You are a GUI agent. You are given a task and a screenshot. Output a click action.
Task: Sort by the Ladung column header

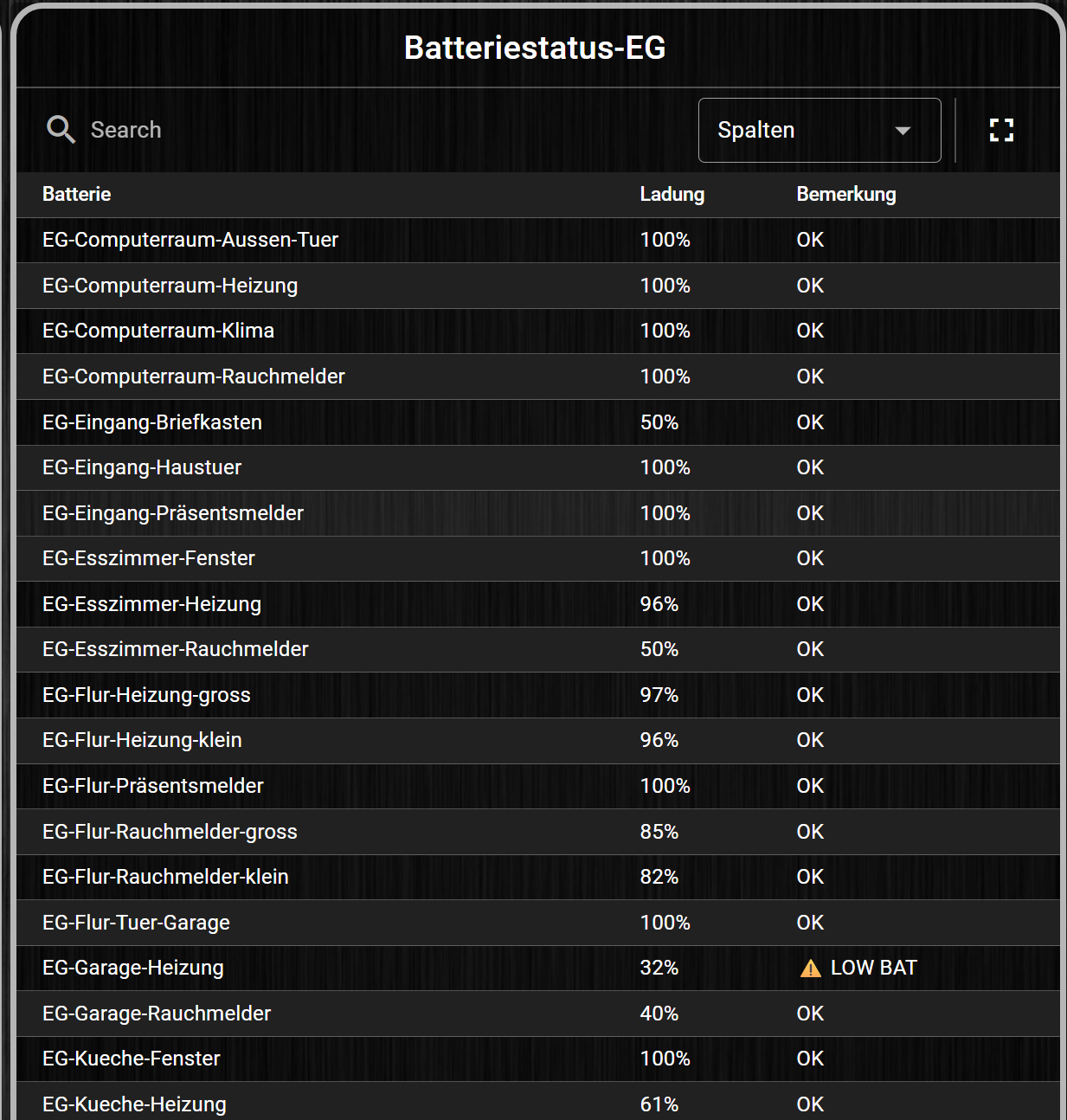point(672,194)
